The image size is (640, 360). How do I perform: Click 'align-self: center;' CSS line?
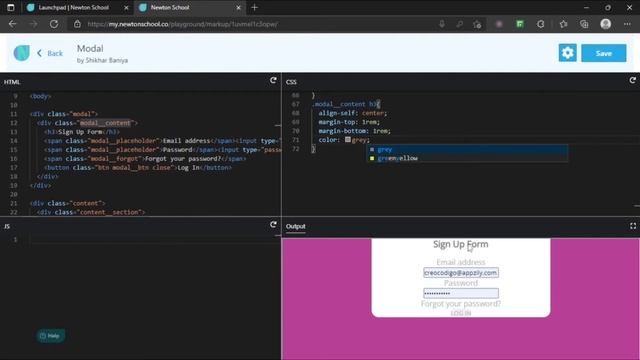pyautogui.click(x=352, y=113)
